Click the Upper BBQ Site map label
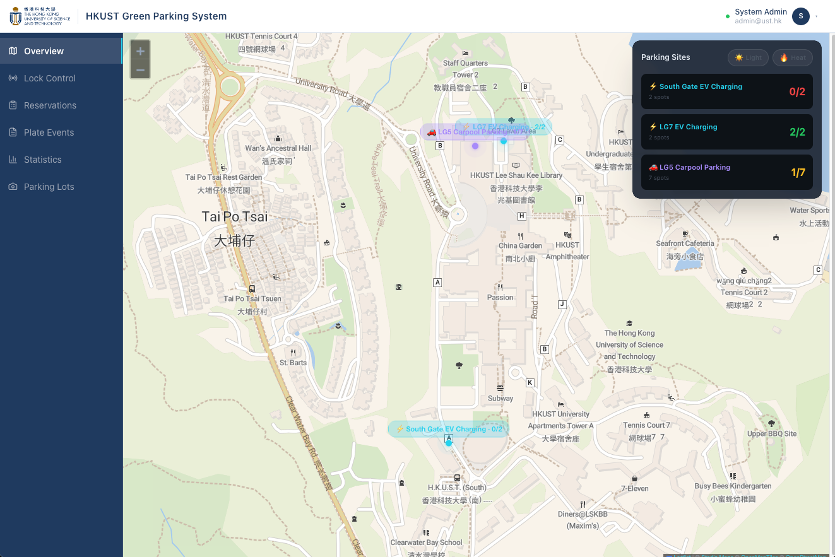The width and height of the screenshot is (836, 558). tap(771, 433)
